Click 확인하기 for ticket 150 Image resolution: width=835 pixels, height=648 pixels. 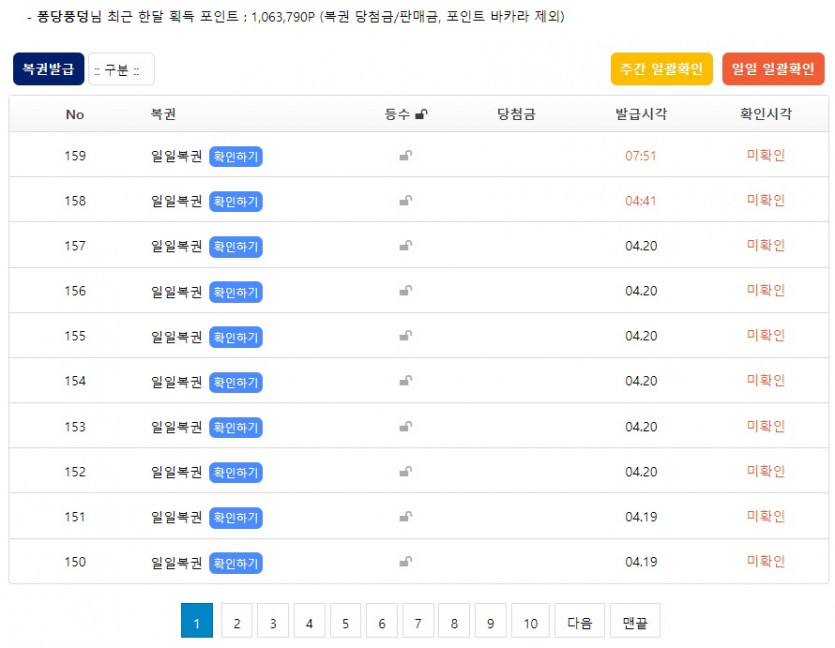[236, 563]
